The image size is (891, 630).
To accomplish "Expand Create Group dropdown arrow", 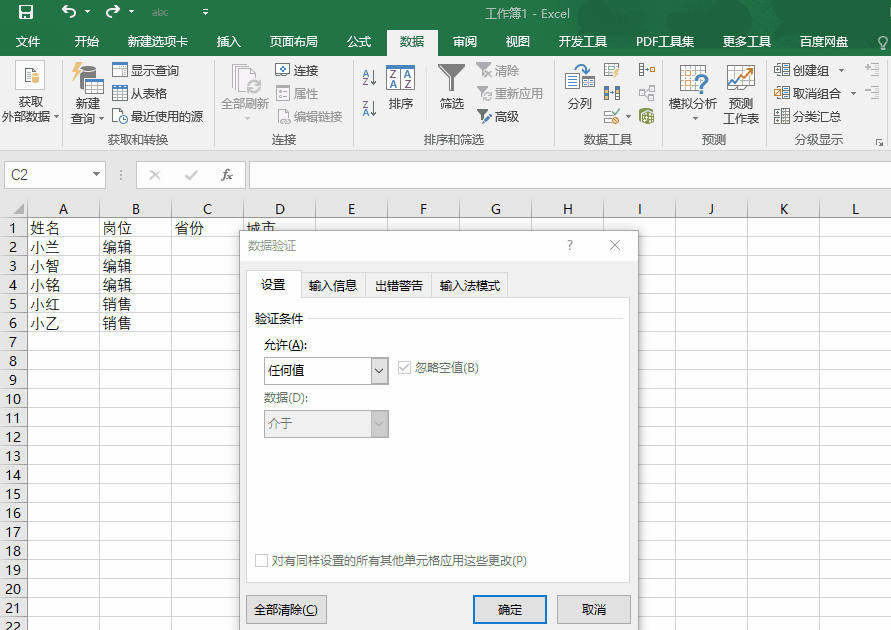I will pos(842,70).
